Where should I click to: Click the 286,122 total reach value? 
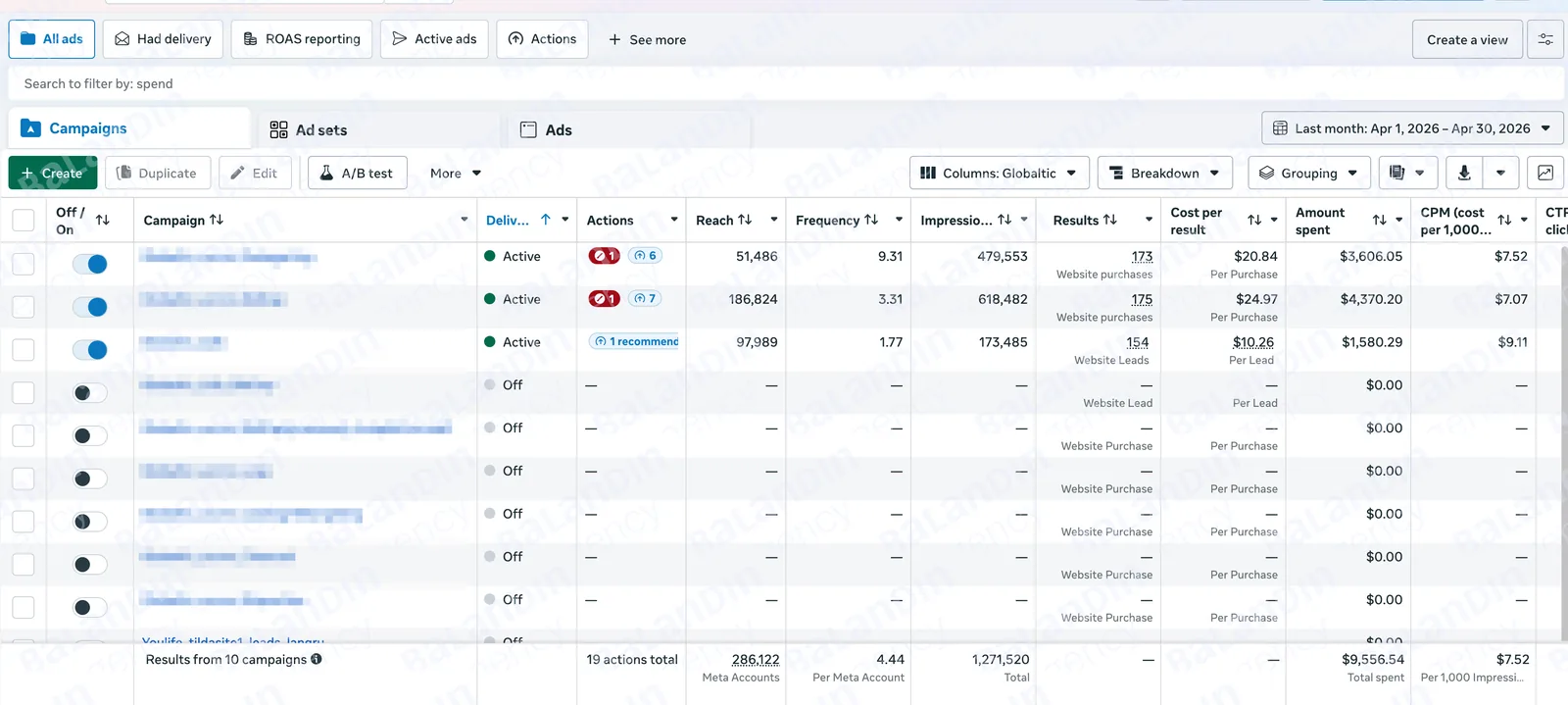756,660
